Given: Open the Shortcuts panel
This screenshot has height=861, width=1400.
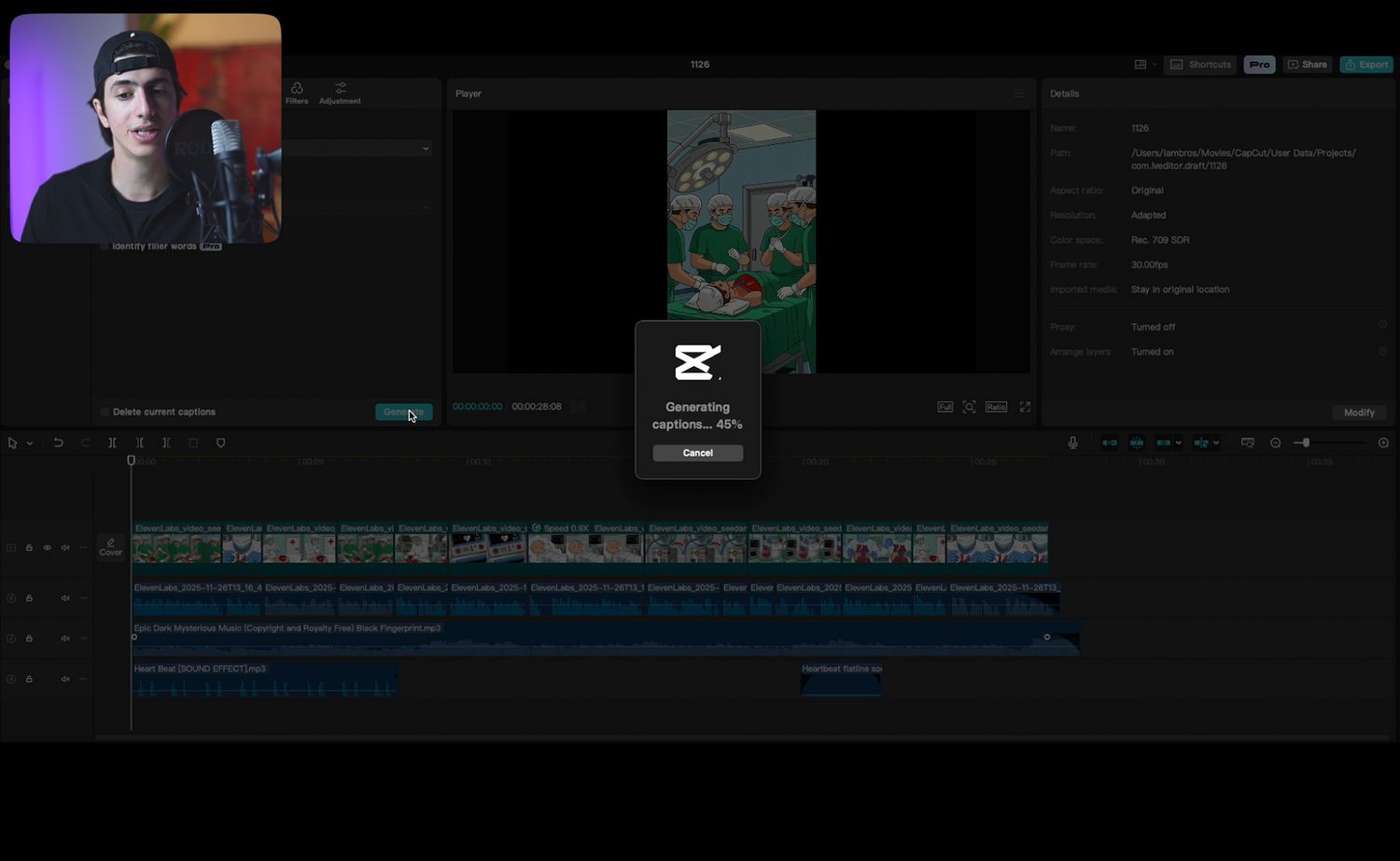Looking at the screenshot, I should tap(1200, 64).
